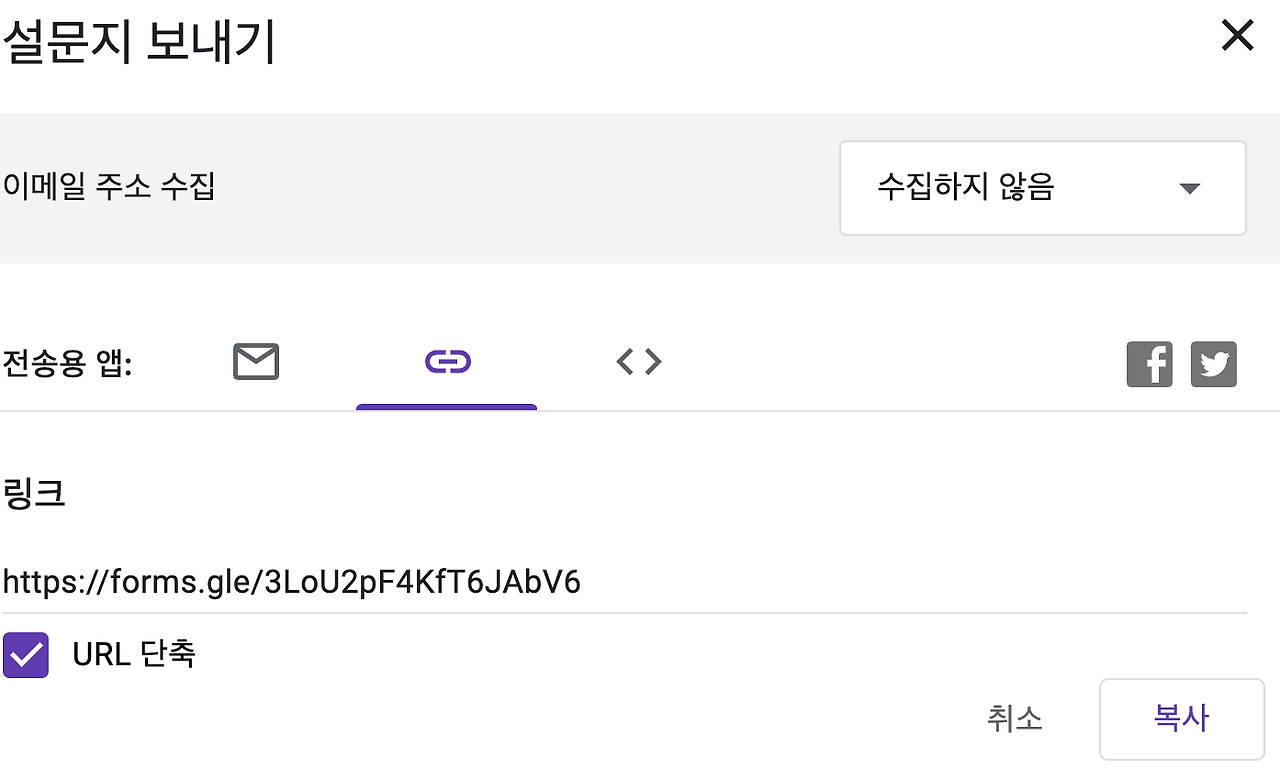Image resolution: width=1280 pixels, height=769 pixels.
Task: Close the 설문지 보내기 dialog
Action: coord(1237,35)
